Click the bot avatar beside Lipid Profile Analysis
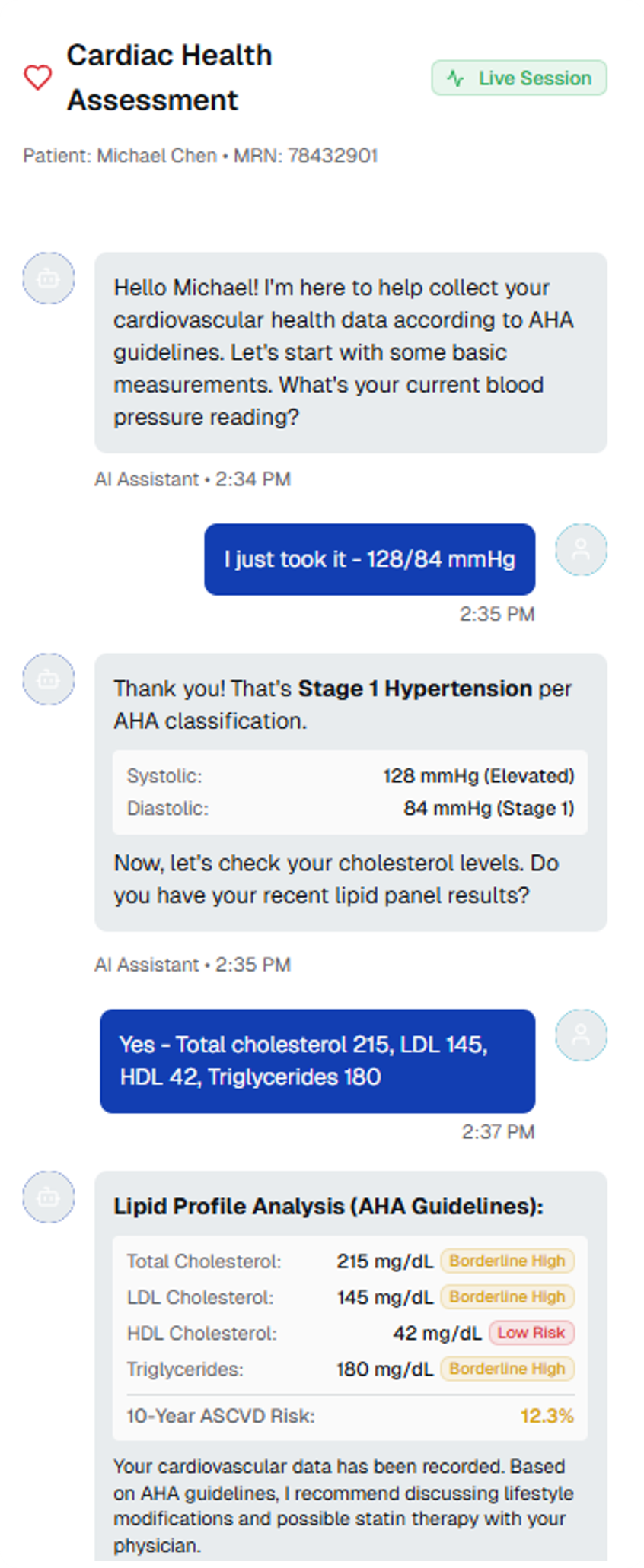The width and height of the screenshot is (644, 1568). (49, 1197)
